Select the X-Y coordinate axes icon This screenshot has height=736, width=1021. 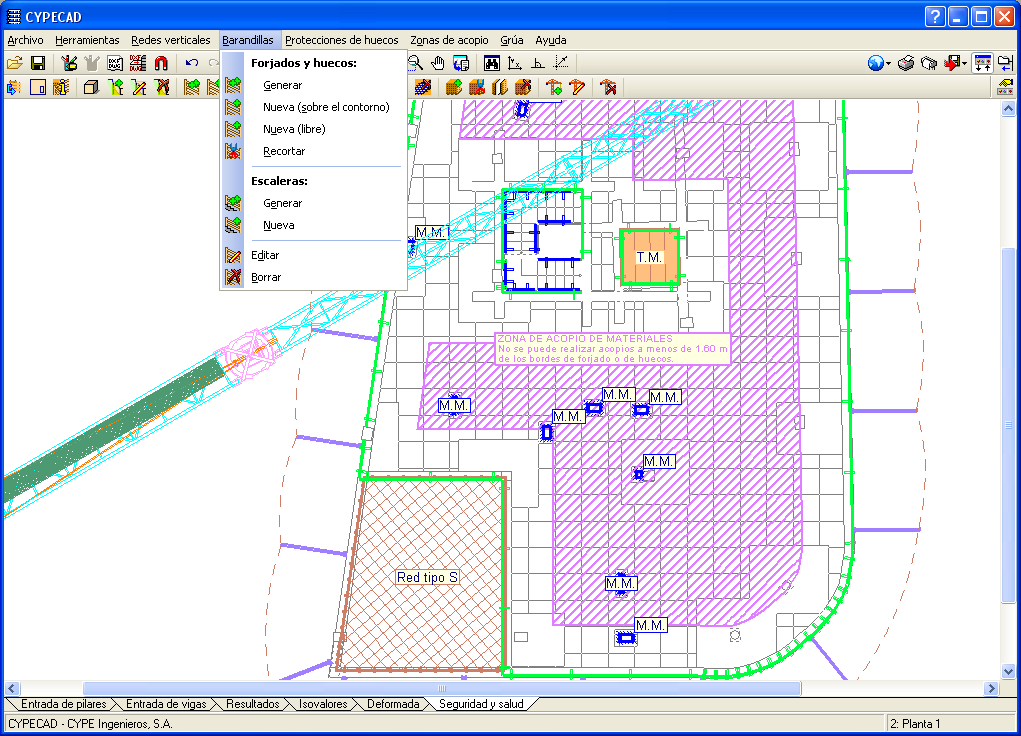point(514,63)
